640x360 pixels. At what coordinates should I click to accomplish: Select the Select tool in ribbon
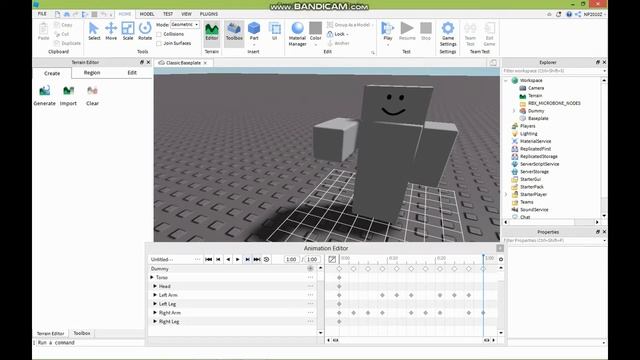pyautogui.click(x=94, y=31)
